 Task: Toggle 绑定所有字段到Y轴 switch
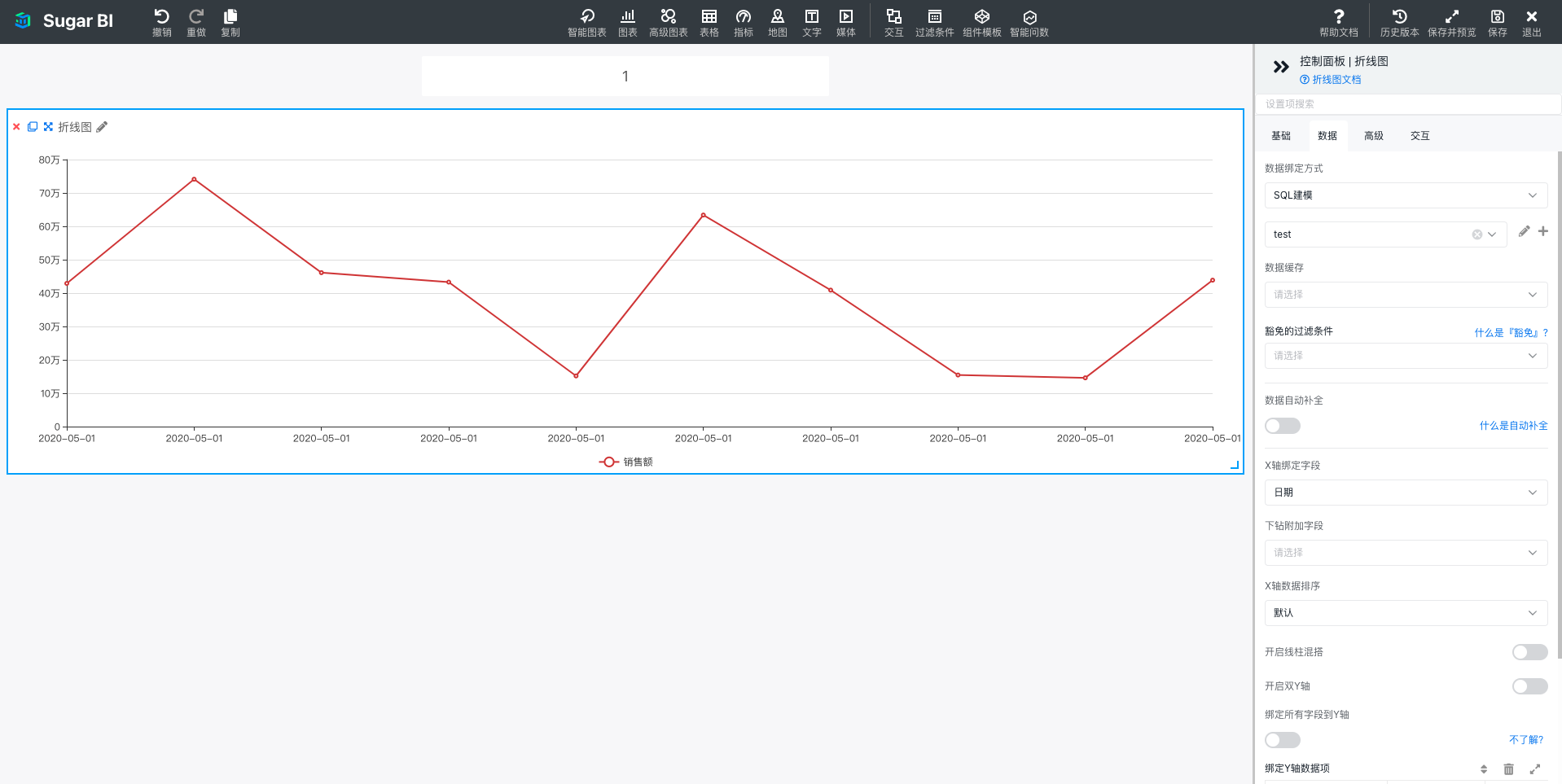pyautogui.click(x=1283, y=740)
